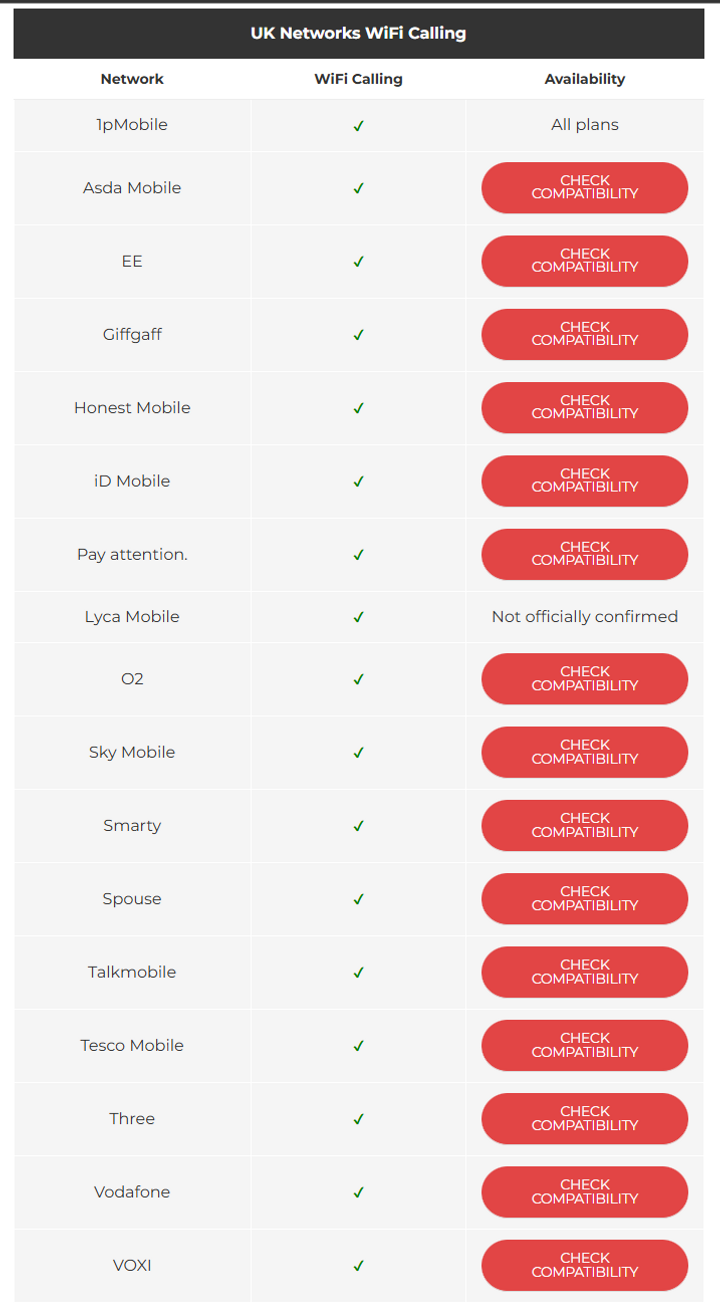Viewport: 720px width, 1309px height.
Task: Click the green checkmark in the 1pMobile row
Action: [x=358, y=126]
